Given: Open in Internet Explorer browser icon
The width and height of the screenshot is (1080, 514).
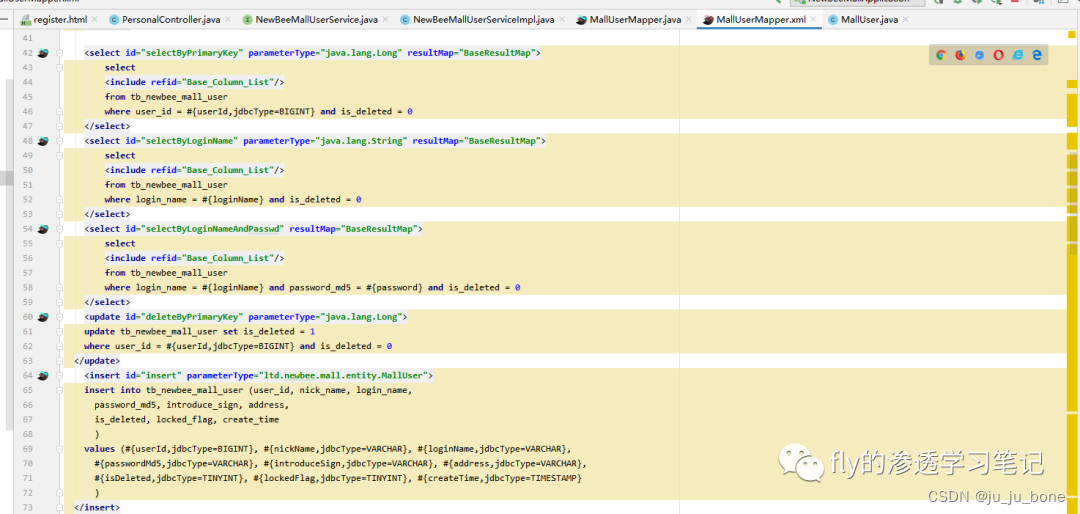Looking at the screenshot, I should coord(1017,55).
